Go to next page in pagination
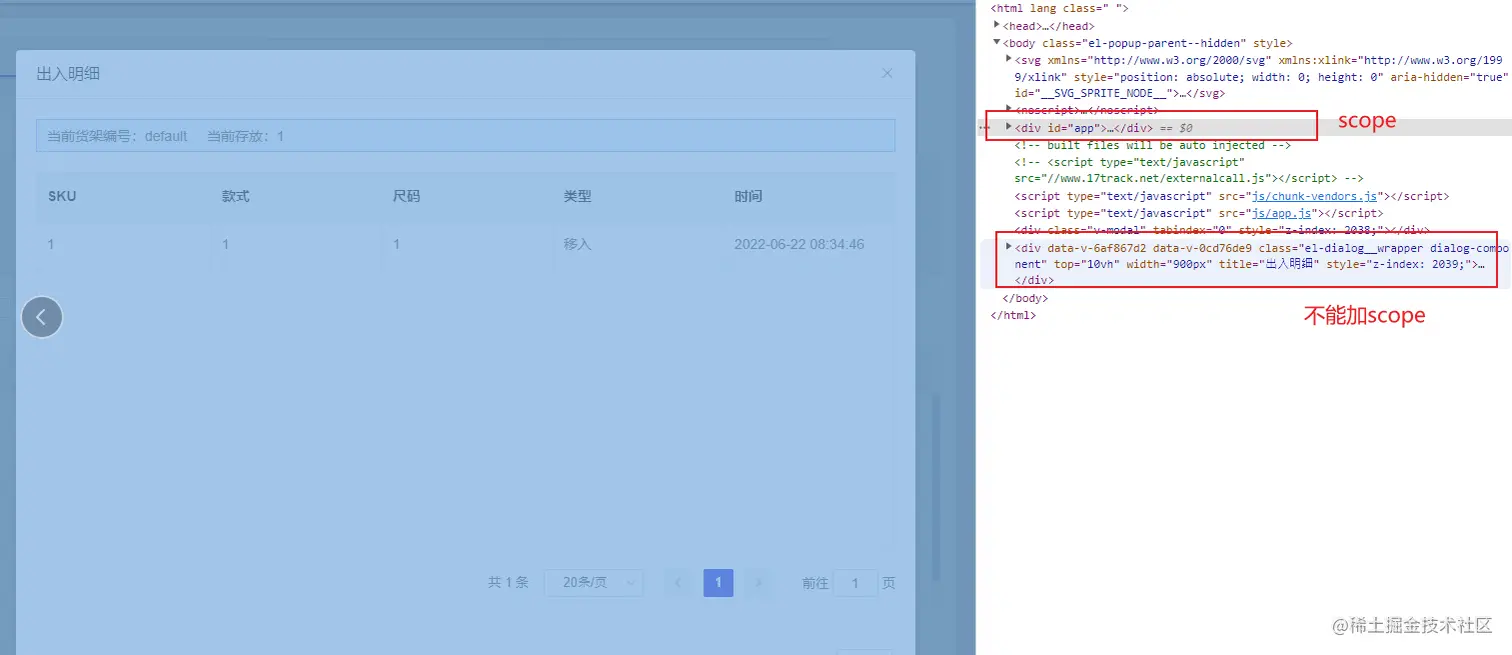 [x=758, y=582]
